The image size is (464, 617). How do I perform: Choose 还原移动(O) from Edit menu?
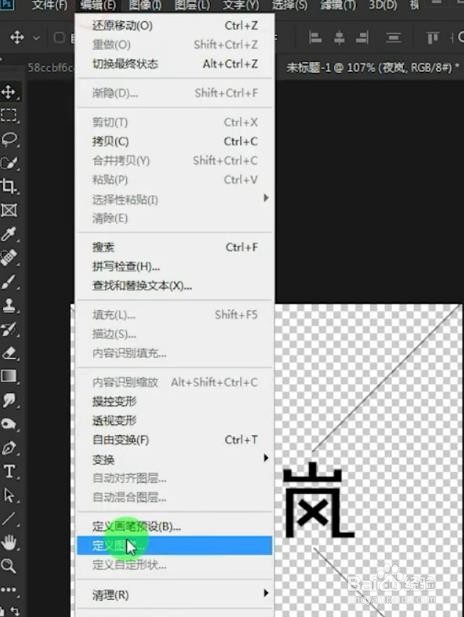tap(174, 26)
